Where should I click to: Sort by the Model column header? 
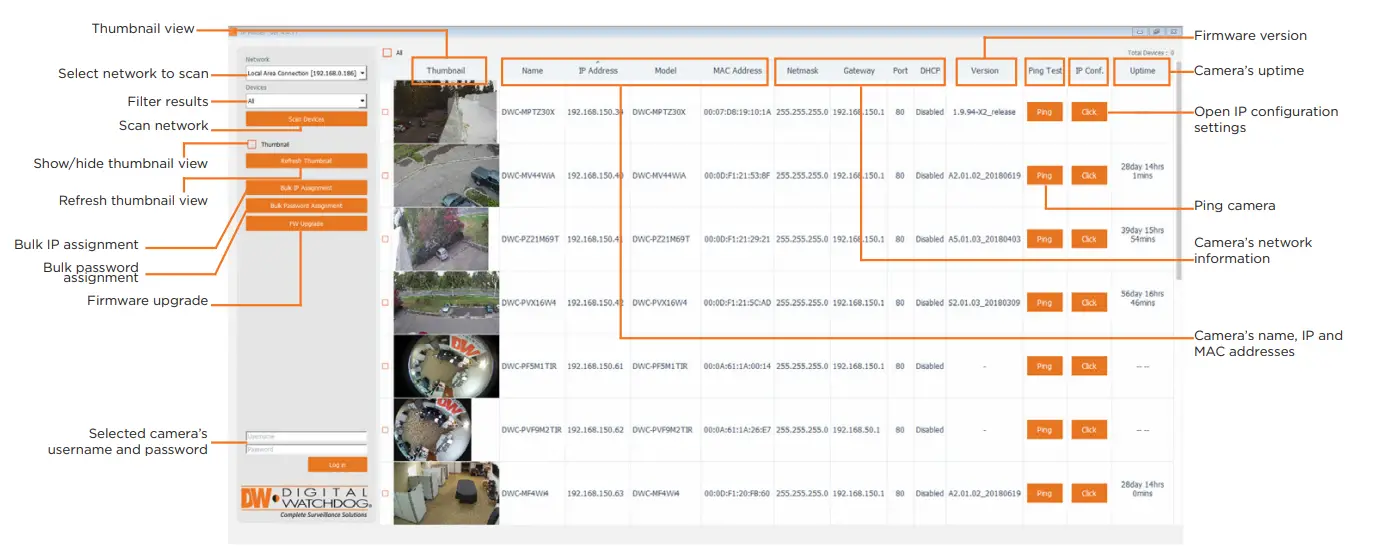(x=665, y=71)
